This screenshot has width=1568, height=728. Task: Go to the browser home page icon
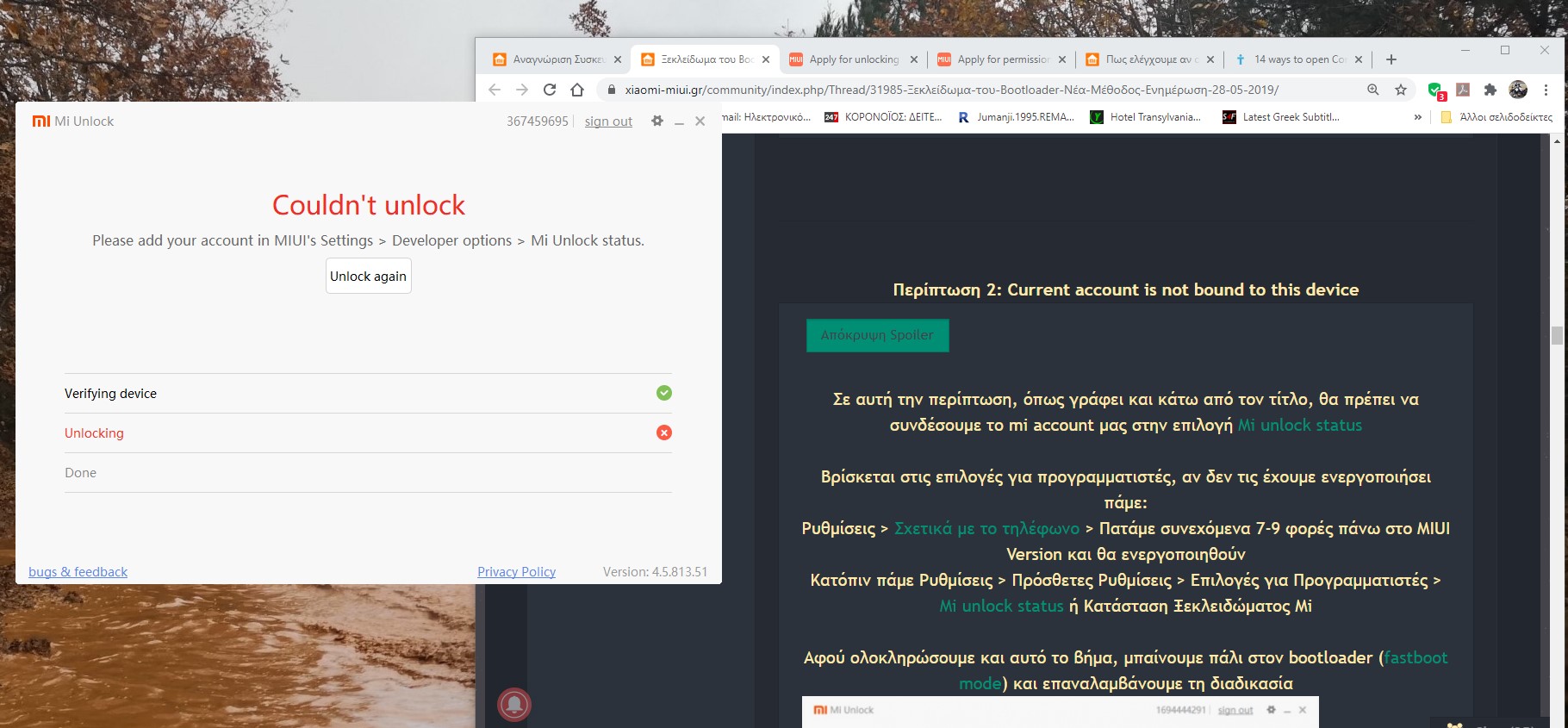pos(577,90)
